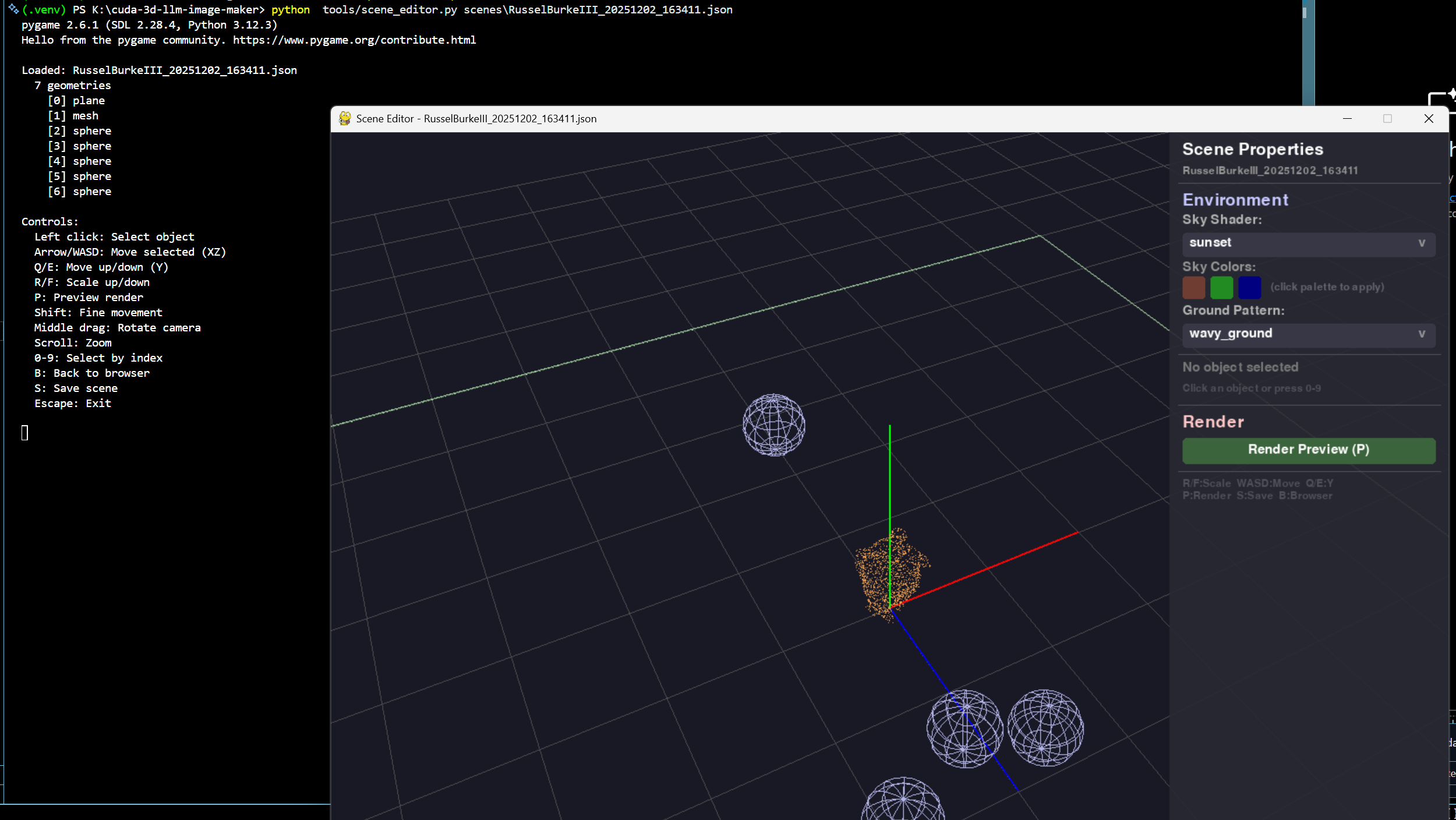Click the terminal prompt icon before (.venv)
Viewport: 1456px width, 820px height.
[x=13, y=9]
